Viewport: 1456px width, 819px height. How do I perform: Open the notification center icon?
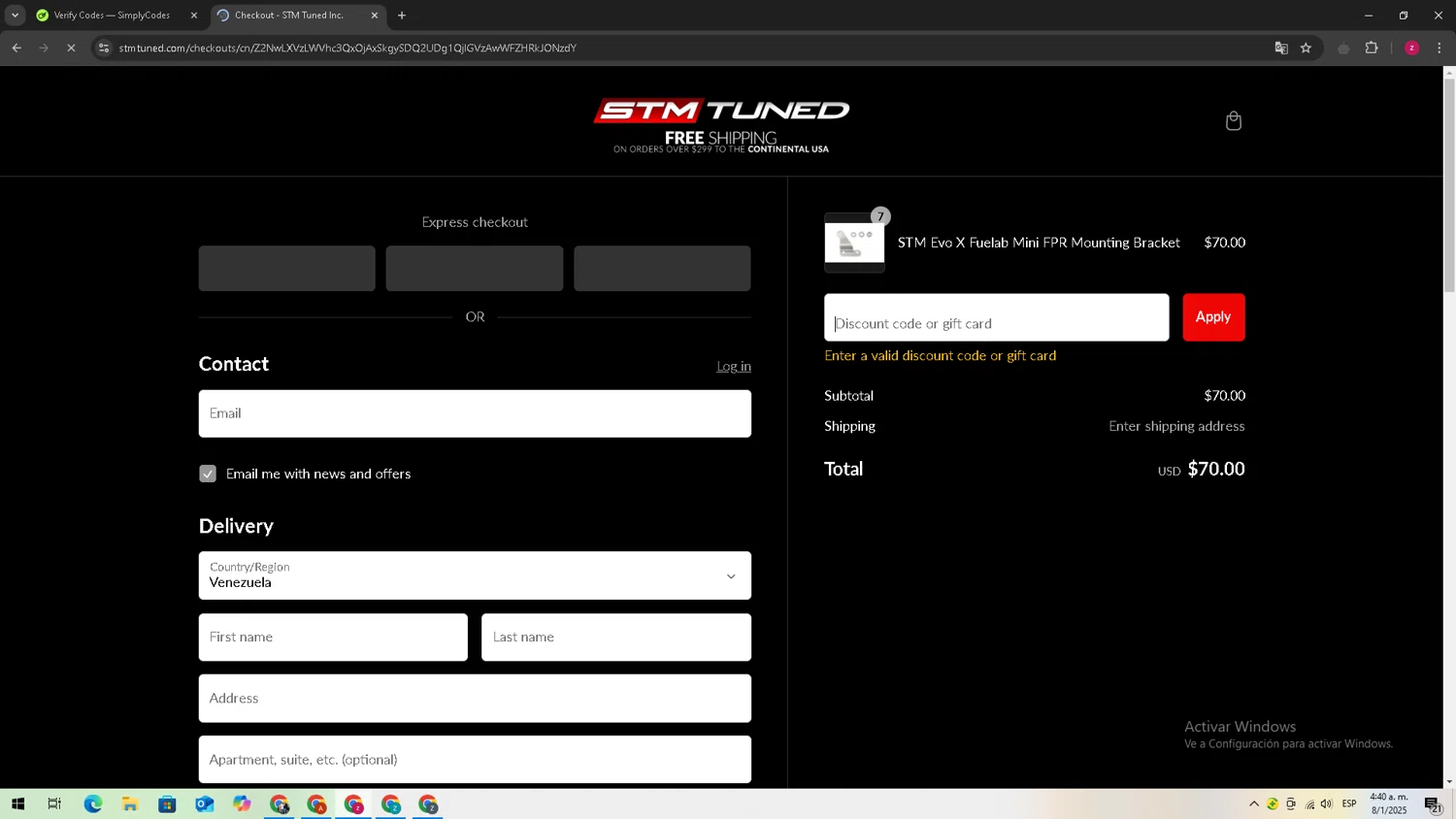(1433, 803)
